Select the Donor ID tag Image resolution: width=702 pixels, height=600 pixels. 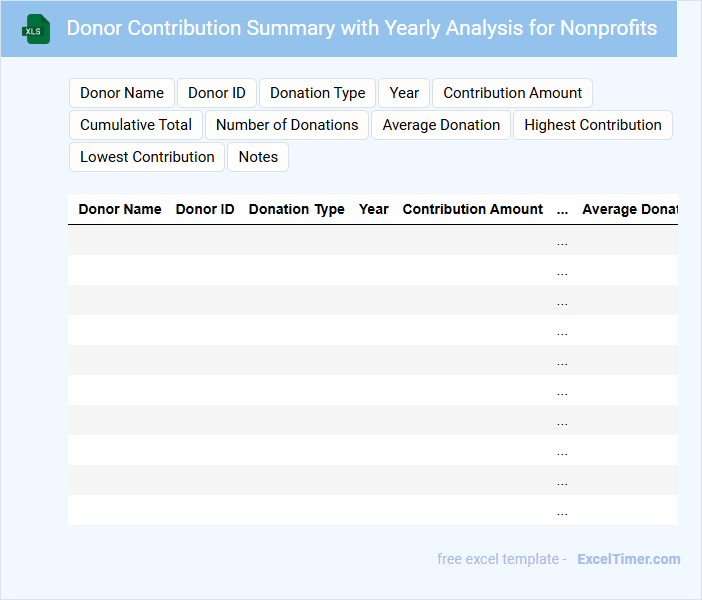click(x=217, y=93)
